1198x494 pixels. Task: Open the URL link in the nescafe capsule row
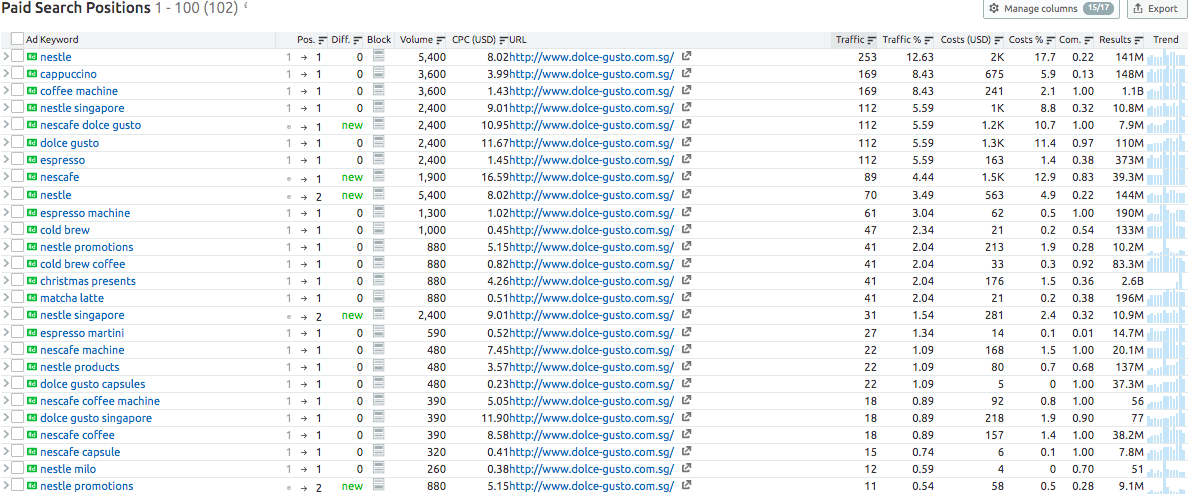click(x=591, y=452)
